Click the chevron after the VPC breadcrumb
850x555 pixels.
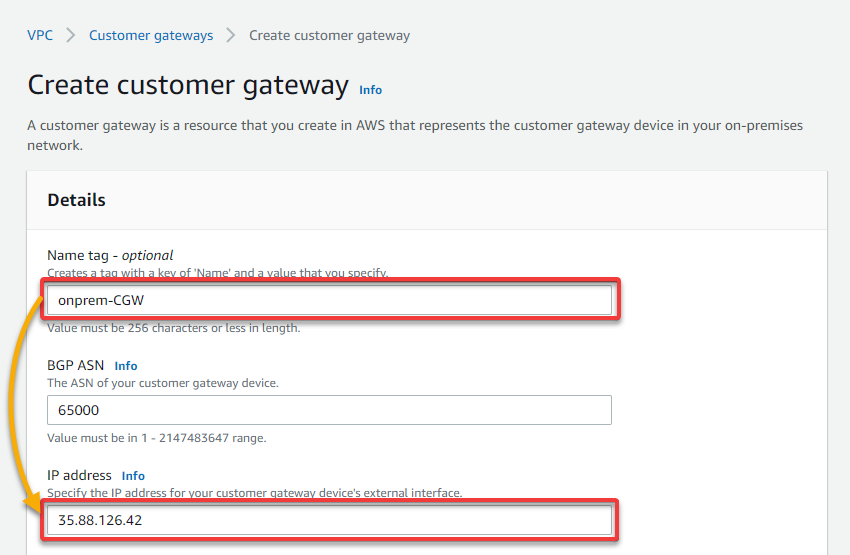pos(70,35)
